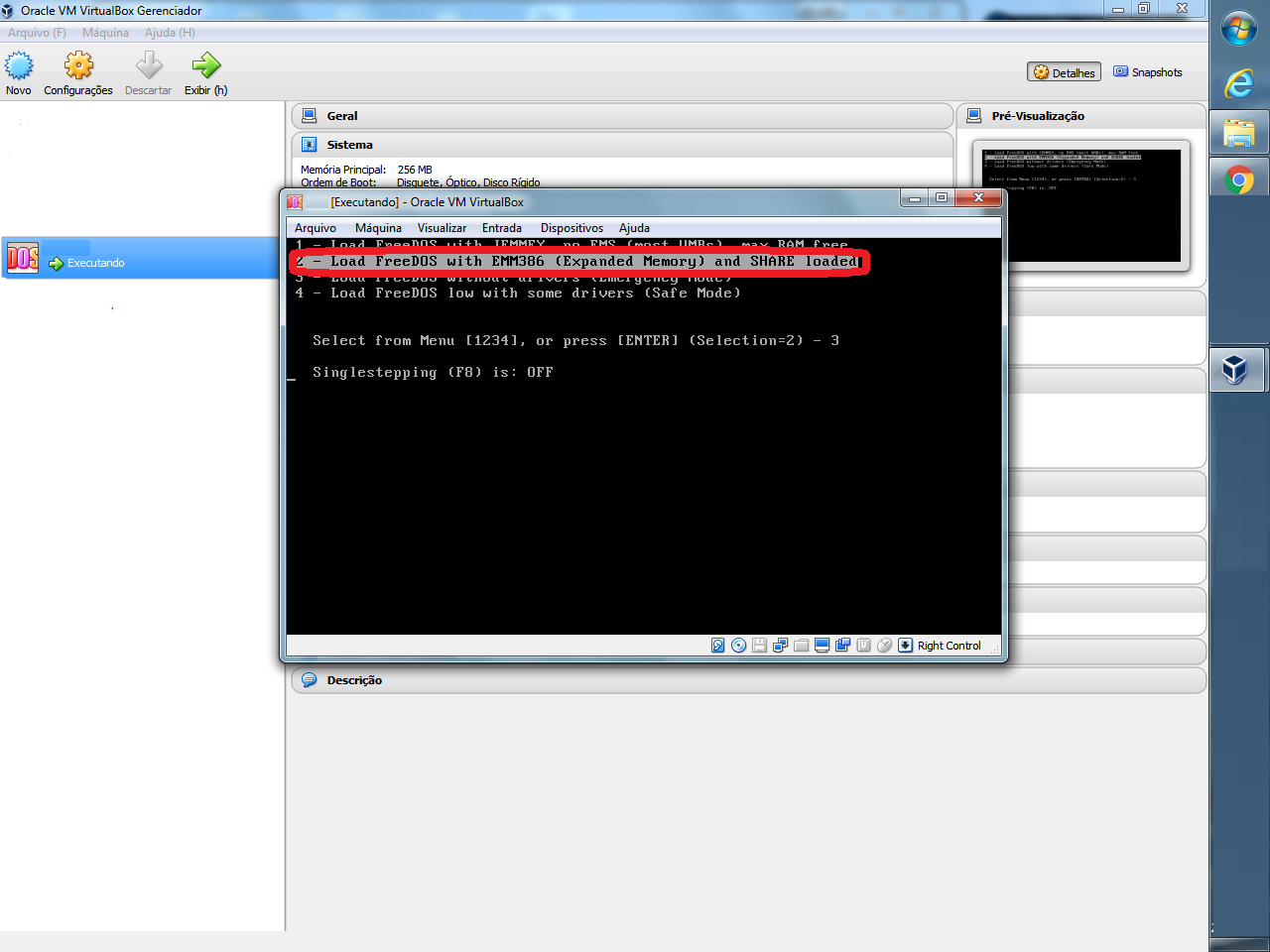Click the Novo new machine icon
1270x952 pixels.
[19, 65]
